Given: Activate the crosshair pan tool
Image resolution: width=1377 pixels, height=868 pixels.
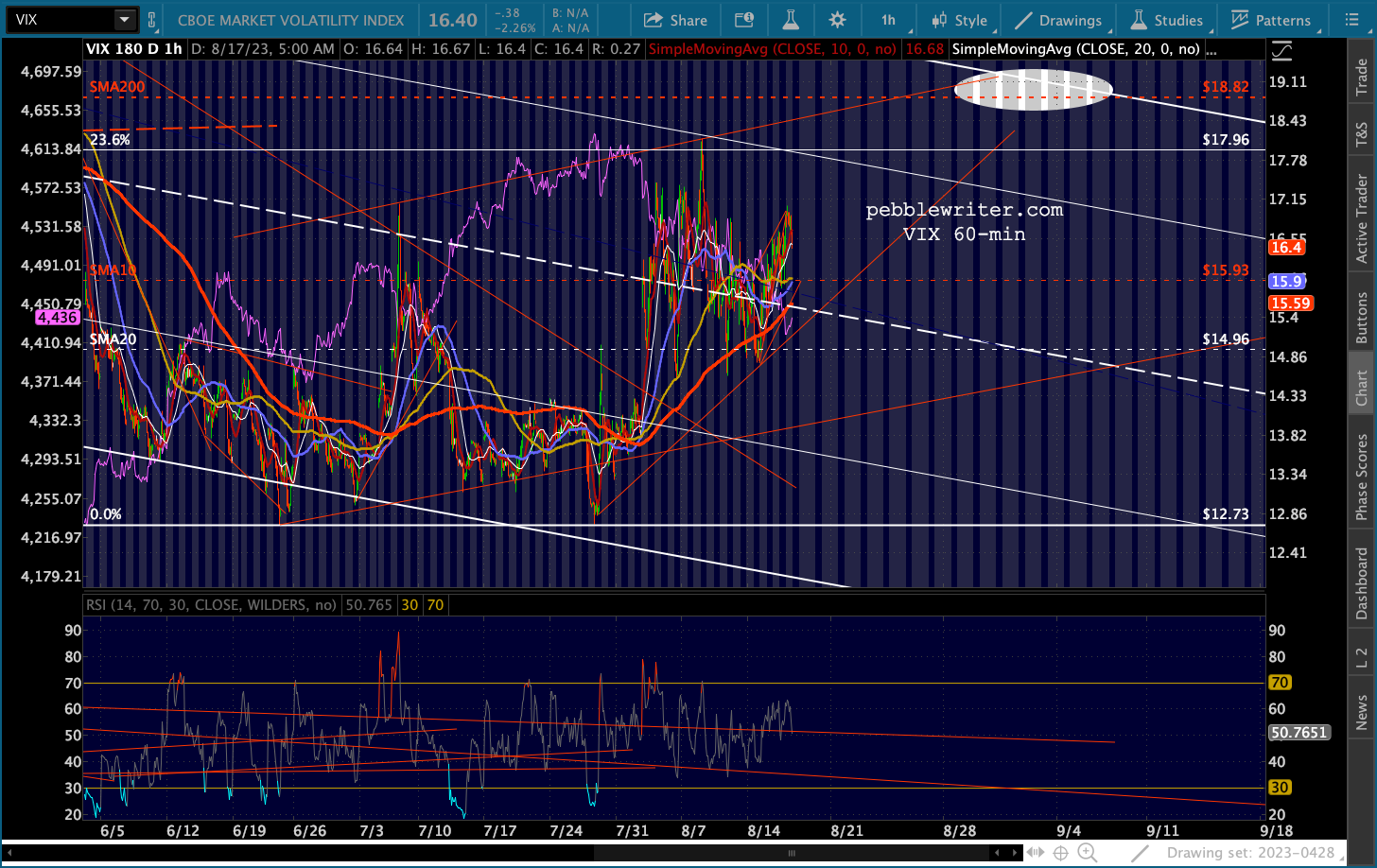Looking at the screenshot, I should [1060, 852].
